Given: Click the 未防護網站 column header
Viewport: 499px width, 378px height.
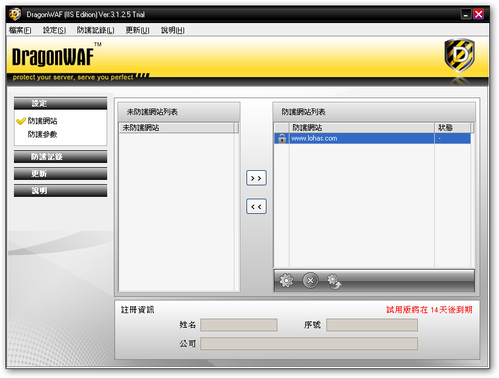Looking at the screenshot, I should point(177,128).
